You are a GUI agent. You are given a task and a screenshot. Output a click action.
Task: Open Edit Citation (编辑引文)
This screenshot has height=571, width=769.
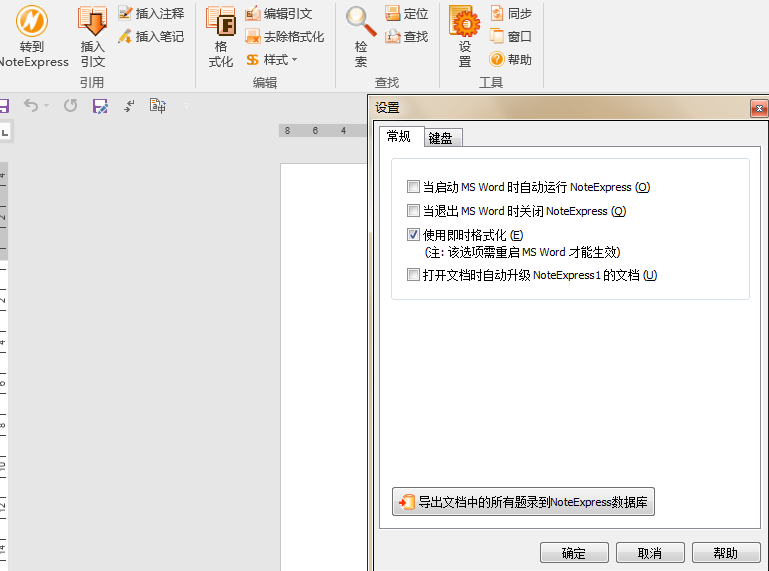coord(279,14)
